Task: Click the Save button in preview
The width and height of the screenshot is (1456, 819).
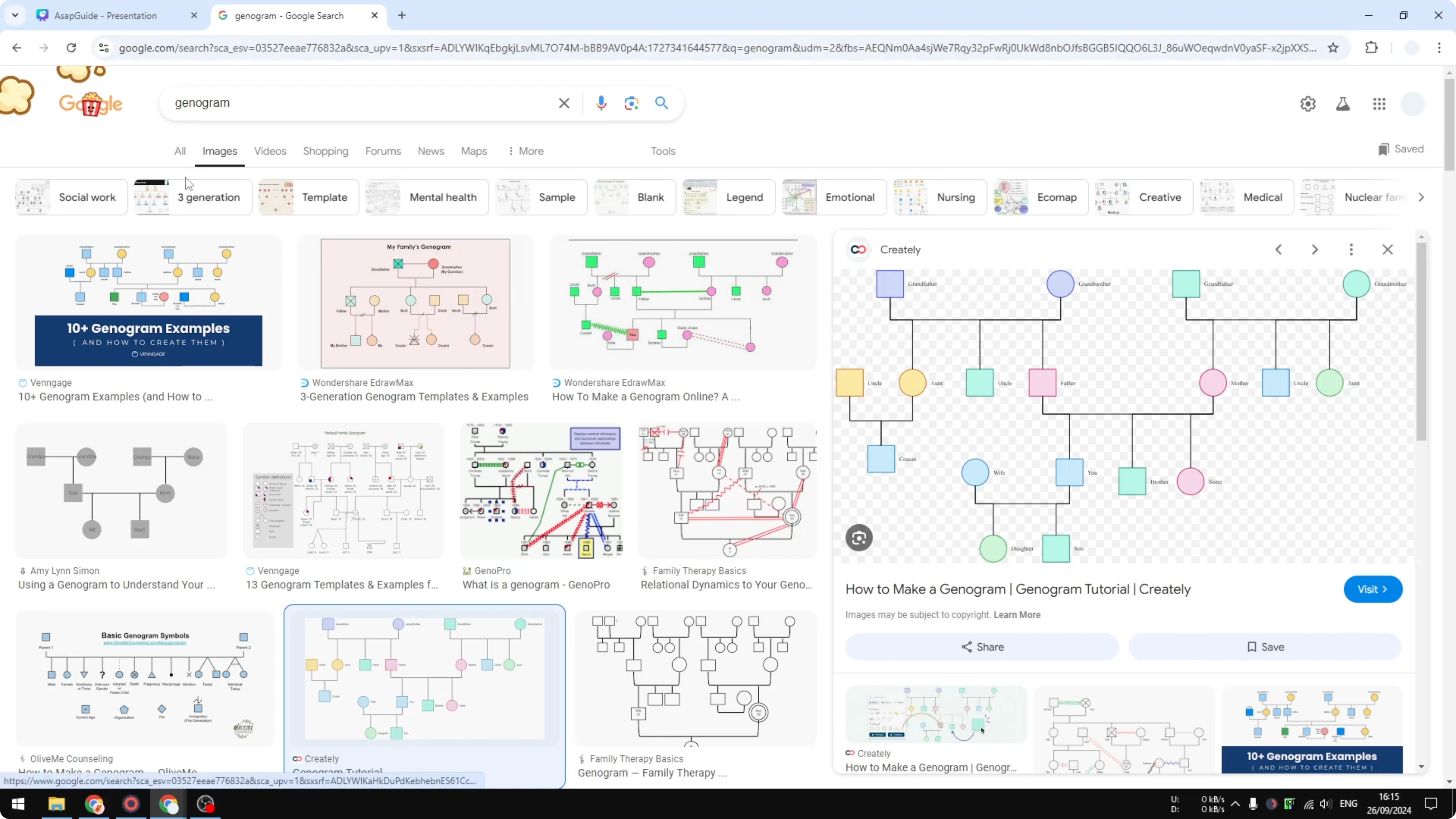Action: tap(1265, 647)
